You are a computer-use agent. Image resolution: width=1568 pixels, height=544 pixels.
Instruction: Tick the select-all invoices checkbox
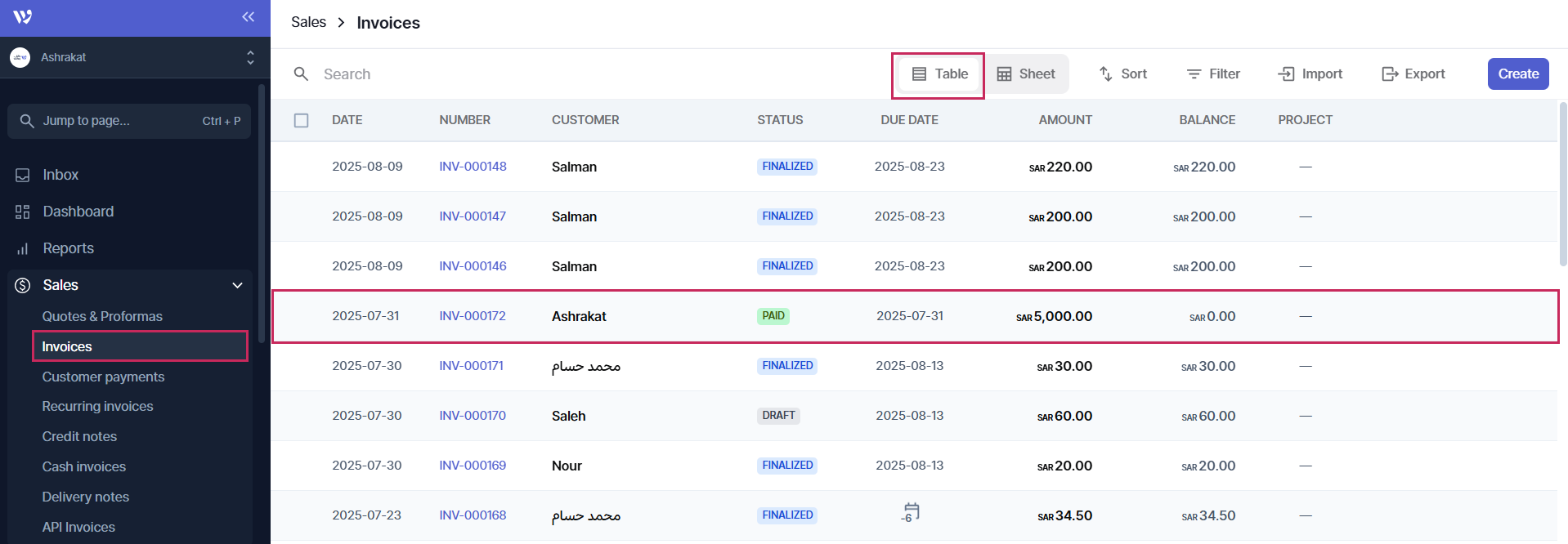point(302,121)
